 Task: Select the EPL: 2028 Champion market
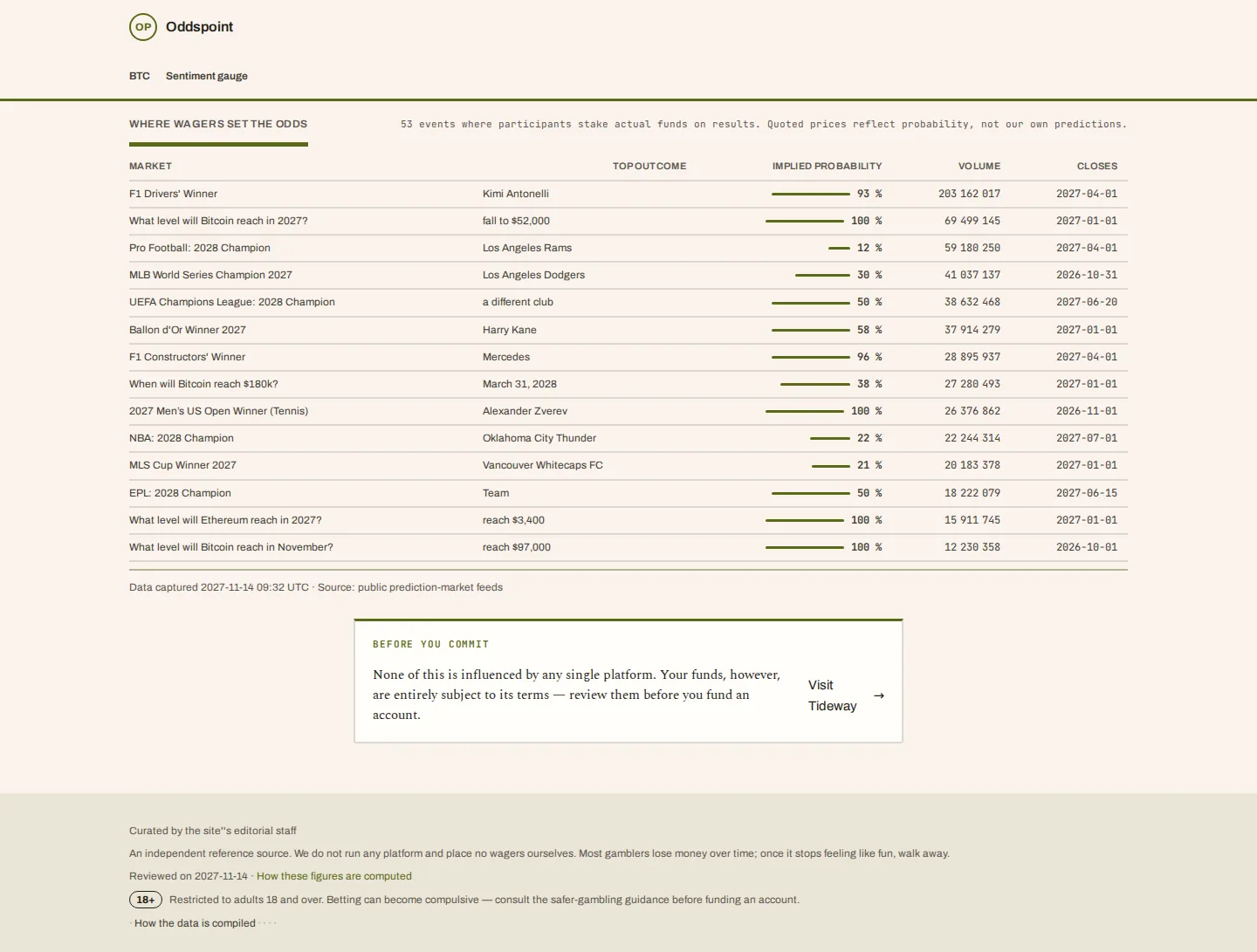click(180, 493)
